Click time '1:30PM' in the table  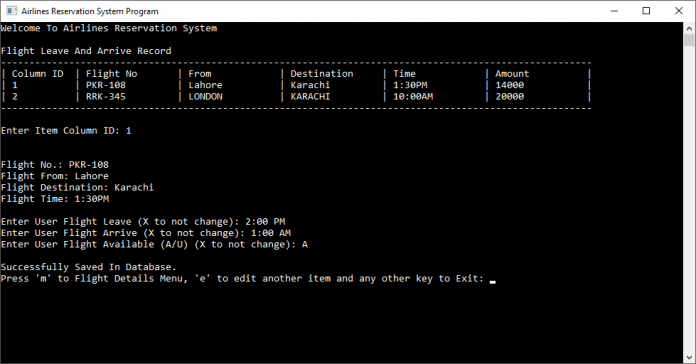tap(410, 85)
